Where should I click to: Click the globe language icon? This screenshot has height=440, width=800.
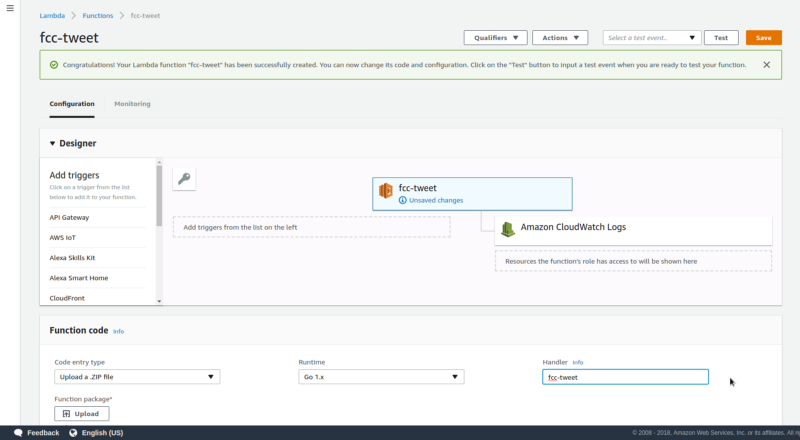73,433
